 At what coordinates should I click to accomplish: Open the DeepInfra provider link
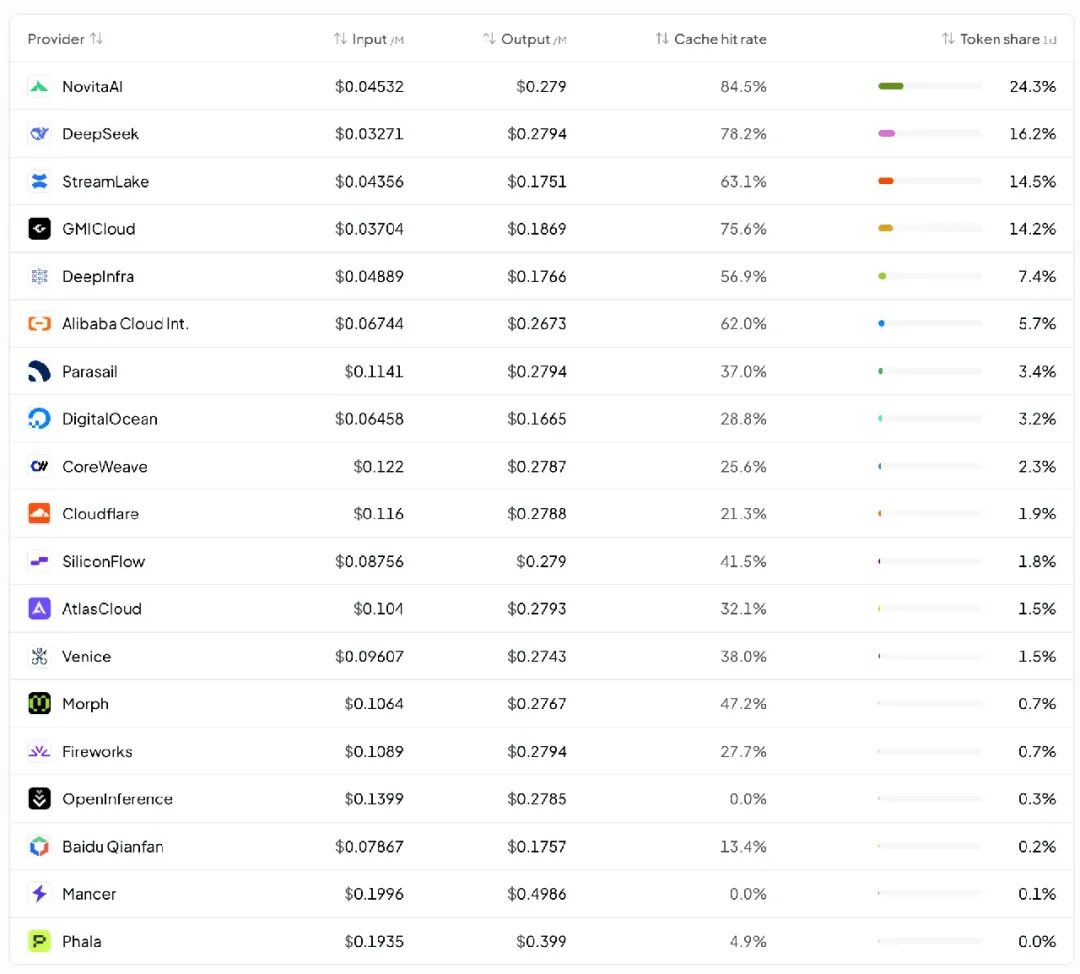(x=98, y=276)
